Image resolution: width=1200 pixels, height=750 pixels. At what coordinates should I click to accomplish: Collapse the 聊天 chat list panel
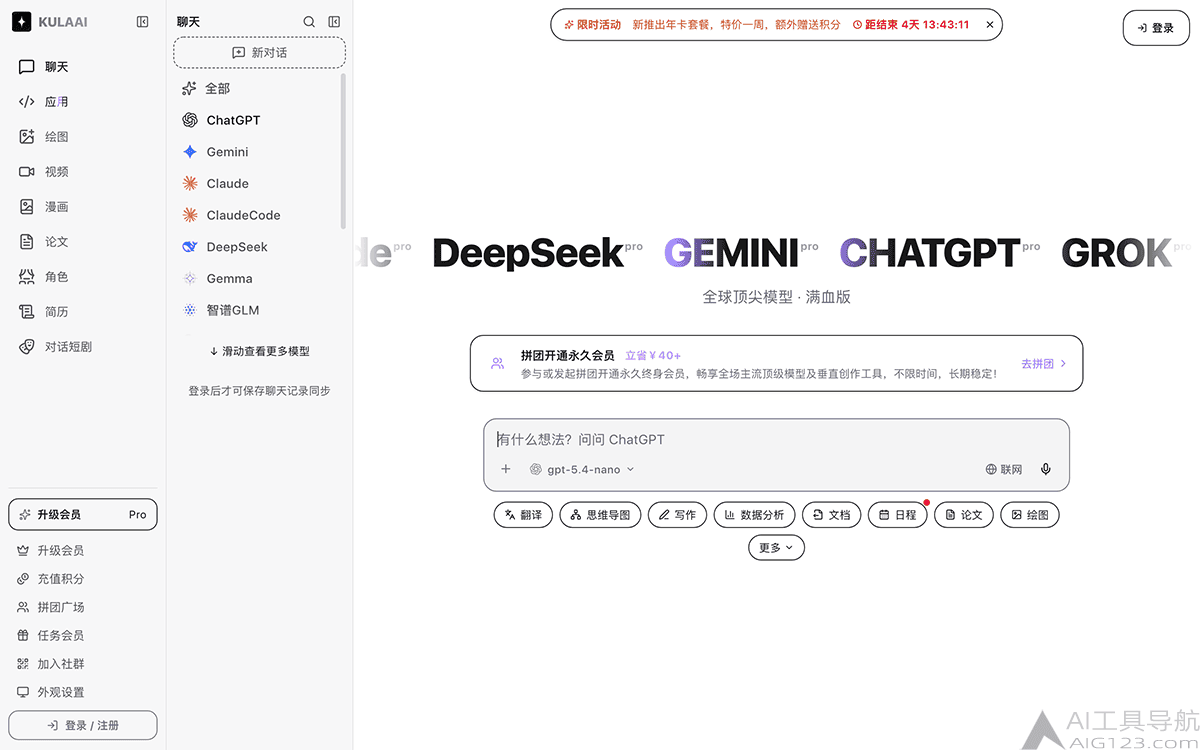[x=334, y=22]
